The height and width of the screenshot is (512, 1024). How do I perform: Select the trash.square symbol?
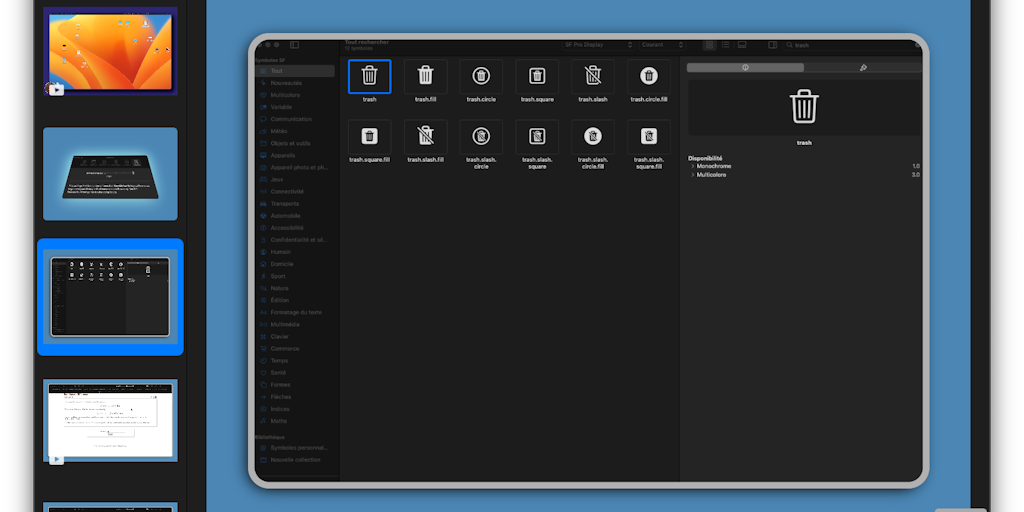537,76
